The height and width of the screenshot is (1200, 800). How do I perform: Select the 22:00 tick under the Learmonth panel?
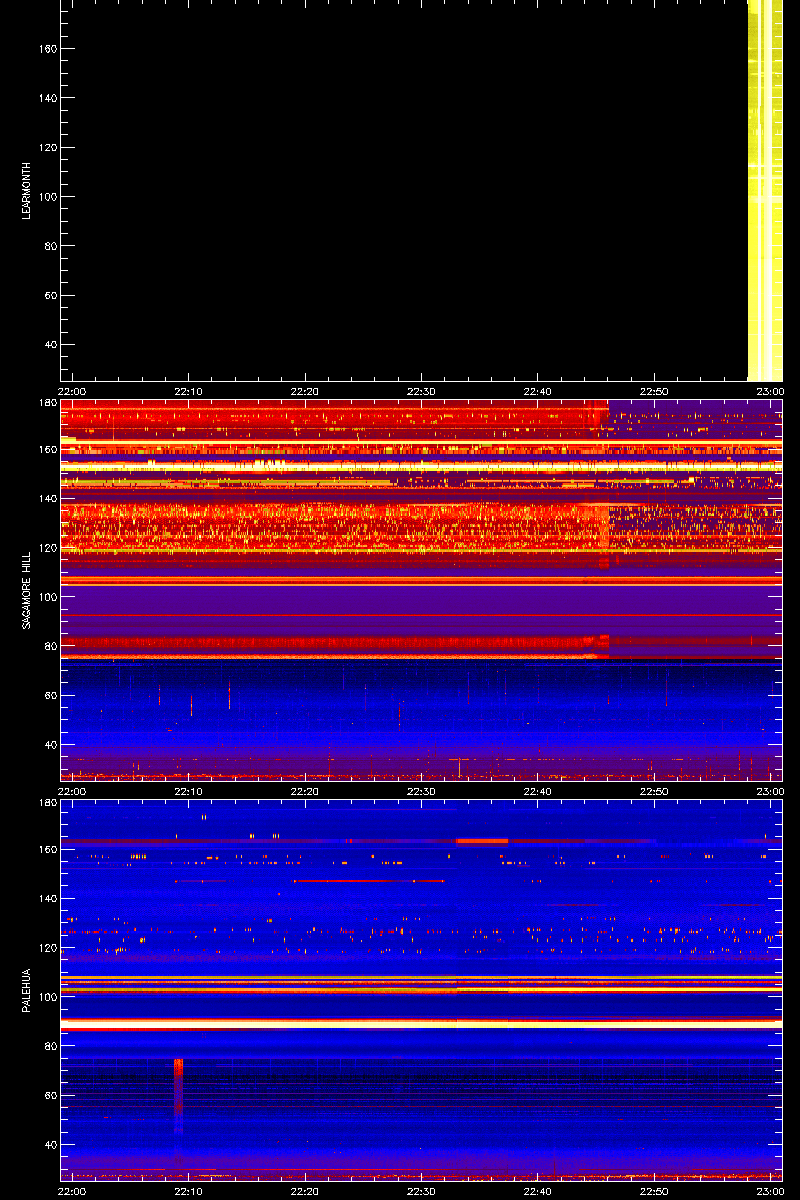pos(72,391)
